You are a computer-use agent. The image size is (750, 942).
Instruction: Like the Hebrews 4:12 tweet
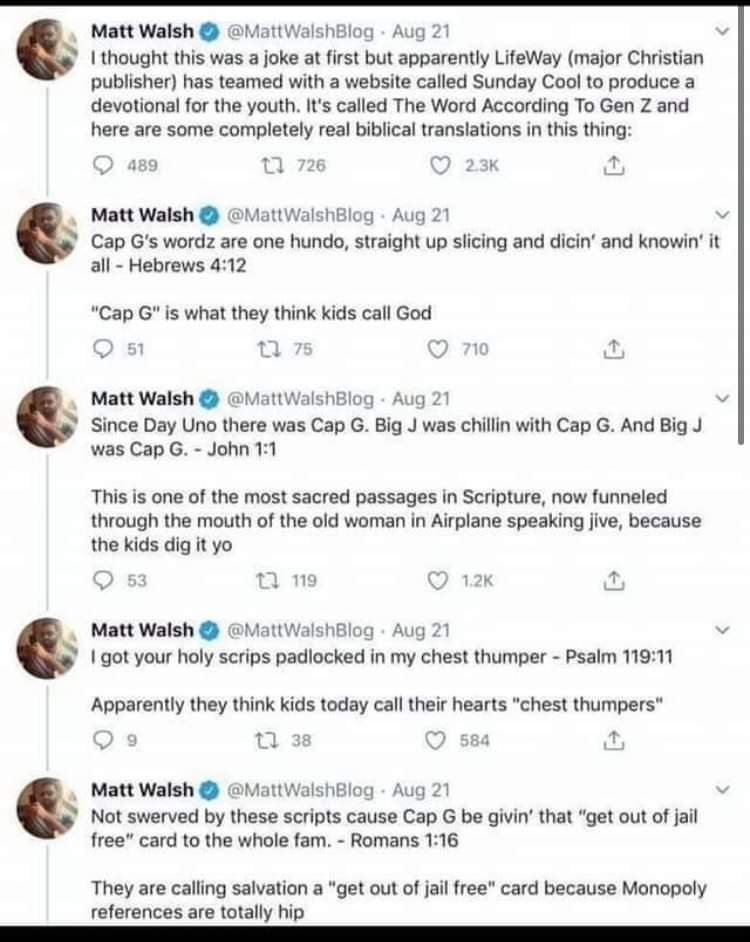(439, 348)
